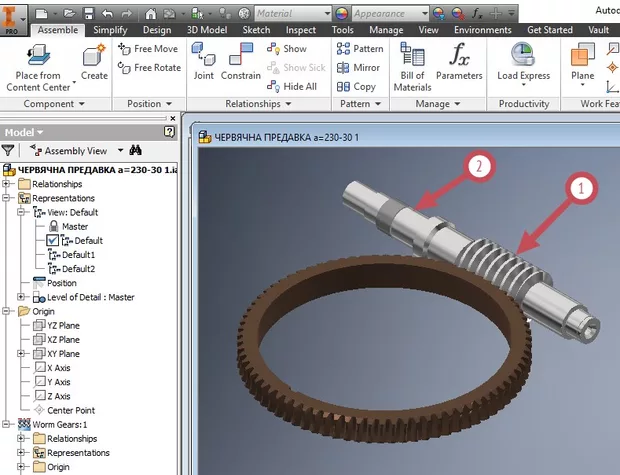This screenshot has width=620, height=475.
Task: Toggle the checked Default view representation
Action: point(53,241)
